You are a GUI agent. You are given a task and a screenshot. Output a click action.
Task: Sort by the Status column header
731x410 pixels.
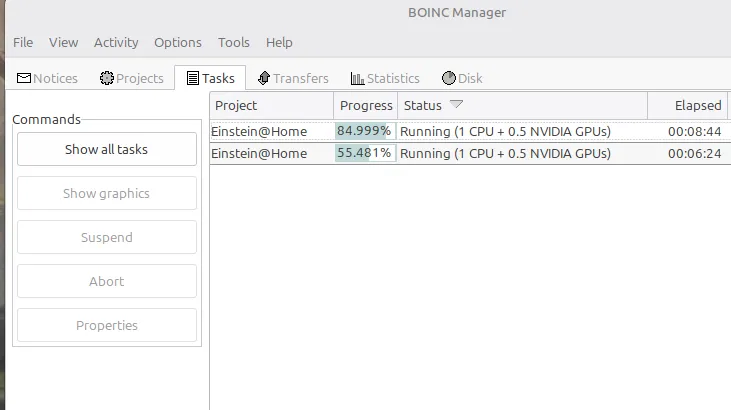tap(523, 105)
